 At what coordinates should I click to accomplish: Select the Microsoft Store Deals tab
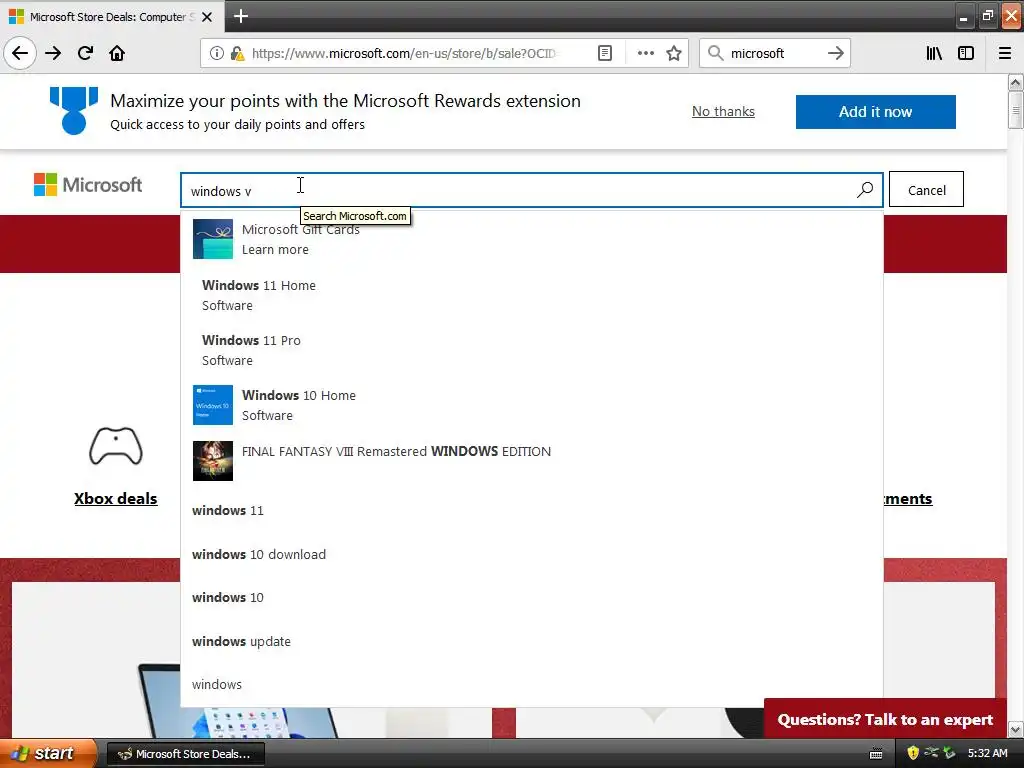(x=112, y=17)
